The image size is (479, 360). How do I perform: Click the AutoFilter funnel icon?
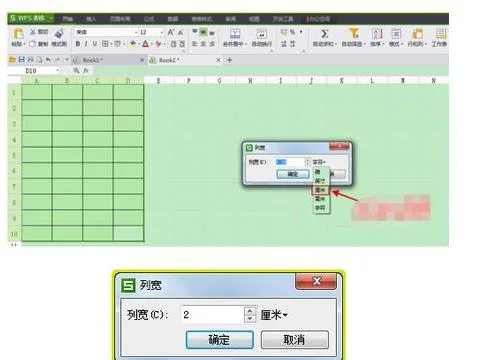point(354,33)
